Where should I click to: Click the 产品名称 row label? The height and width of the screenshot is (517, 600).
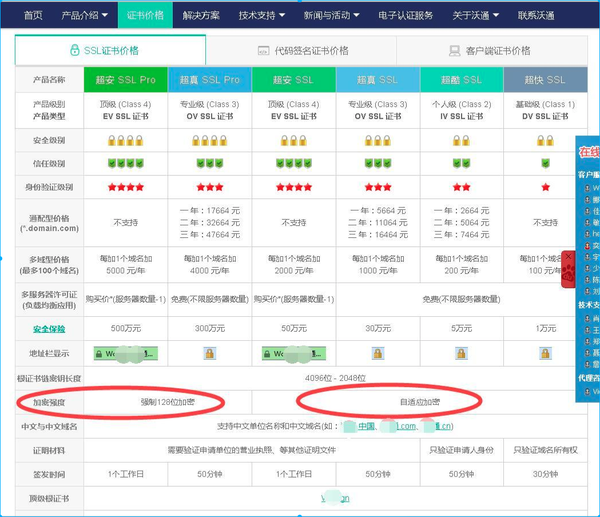[49, 80]
